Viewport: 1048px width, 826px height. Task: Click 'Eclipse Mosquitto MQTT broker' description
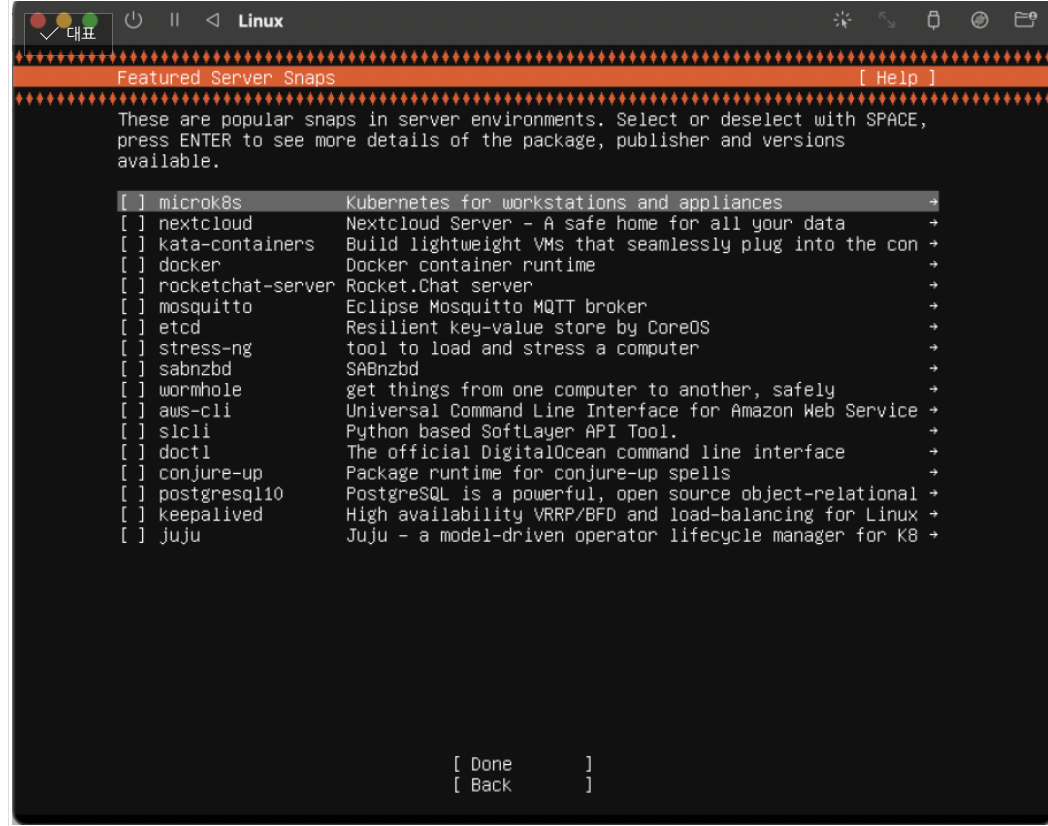[497, 307]
